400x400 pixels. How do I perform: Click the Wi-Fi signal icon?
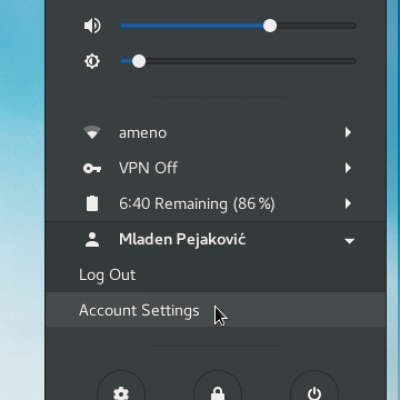click(92, 132)
